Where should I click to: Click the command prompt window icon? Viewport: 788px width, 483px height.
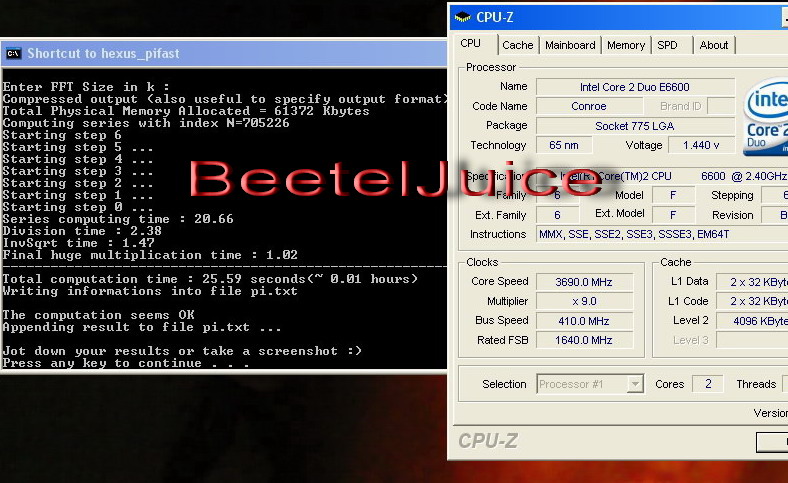click(x=14, y=53)
